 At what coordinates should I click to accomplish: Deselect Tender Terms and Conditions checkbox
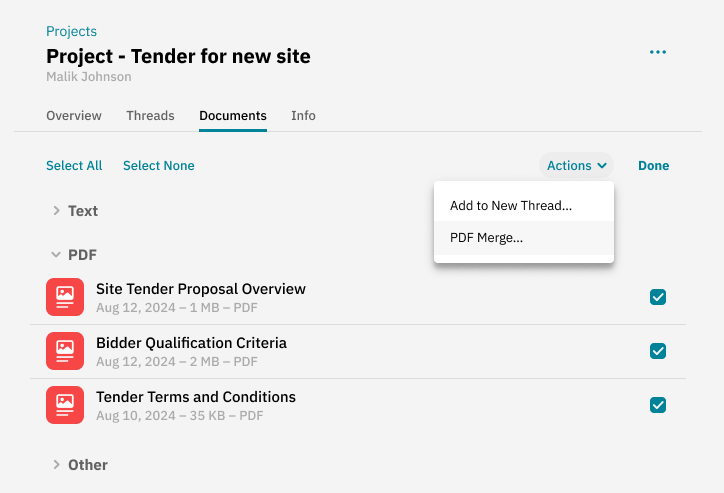point(658,405)
